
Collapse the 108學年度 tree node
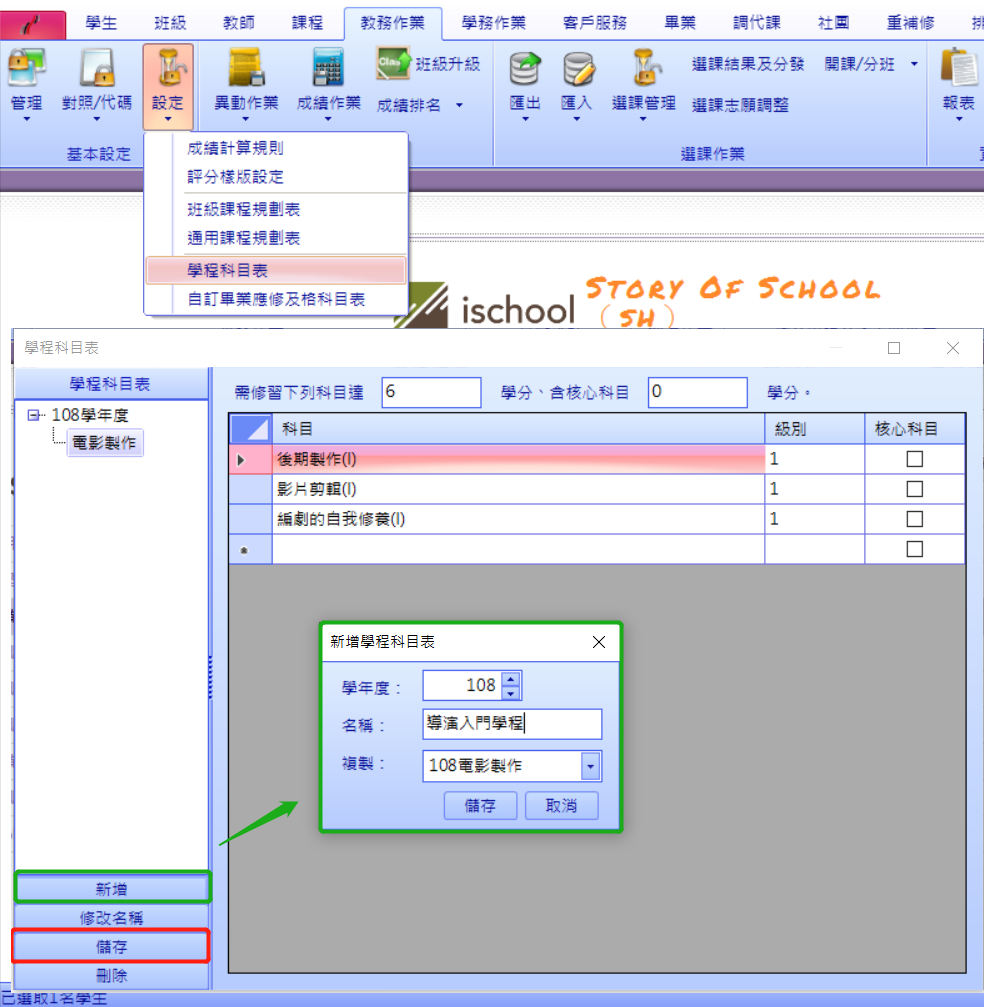point(33,416)
